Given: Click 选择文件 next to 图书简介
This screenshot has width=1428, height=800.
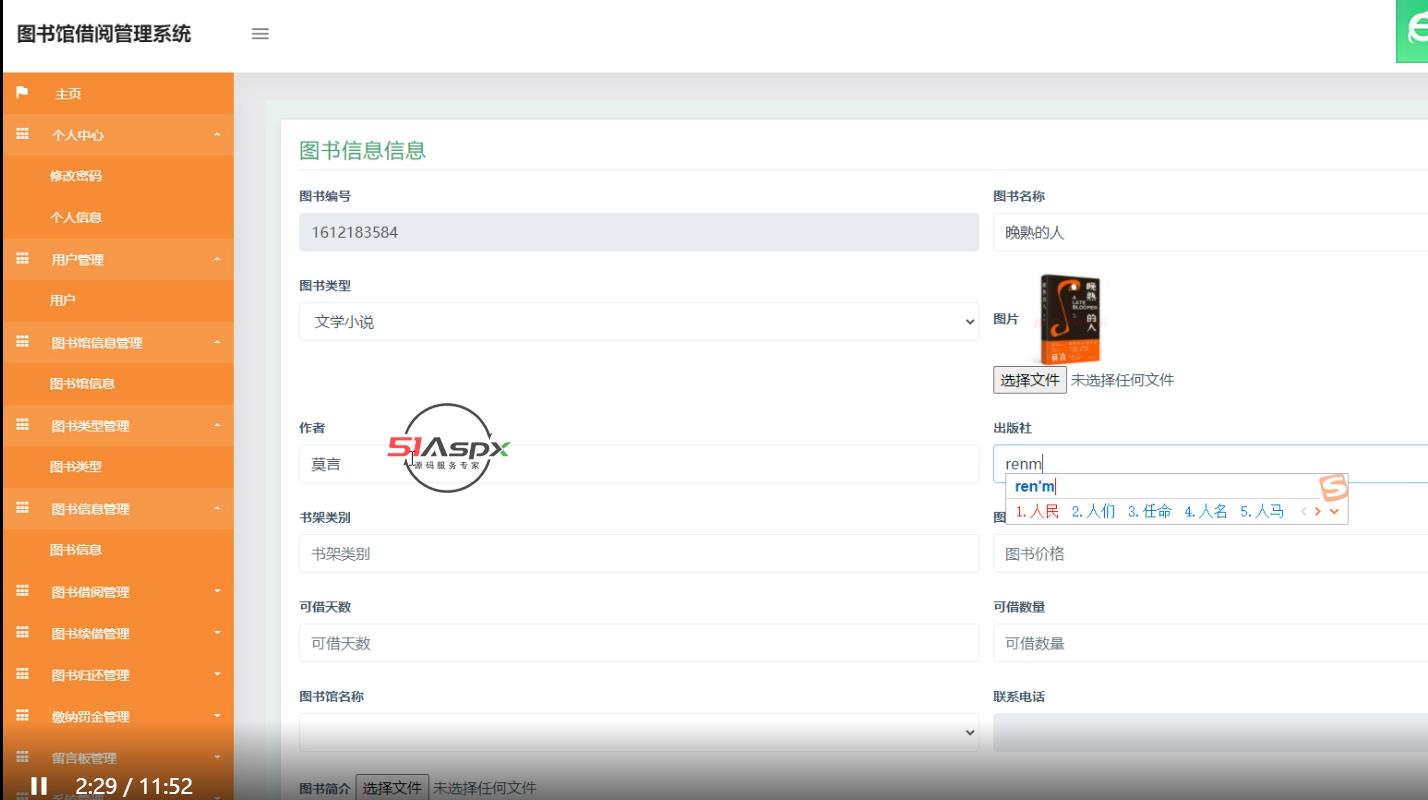Looking at the screenshot, I should (392, 788).
